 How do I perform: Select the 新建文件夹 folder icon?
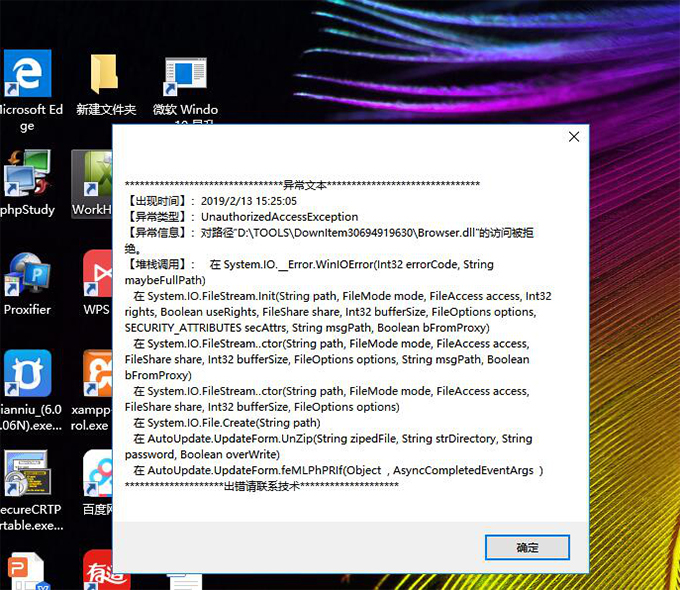coord(105,75)
